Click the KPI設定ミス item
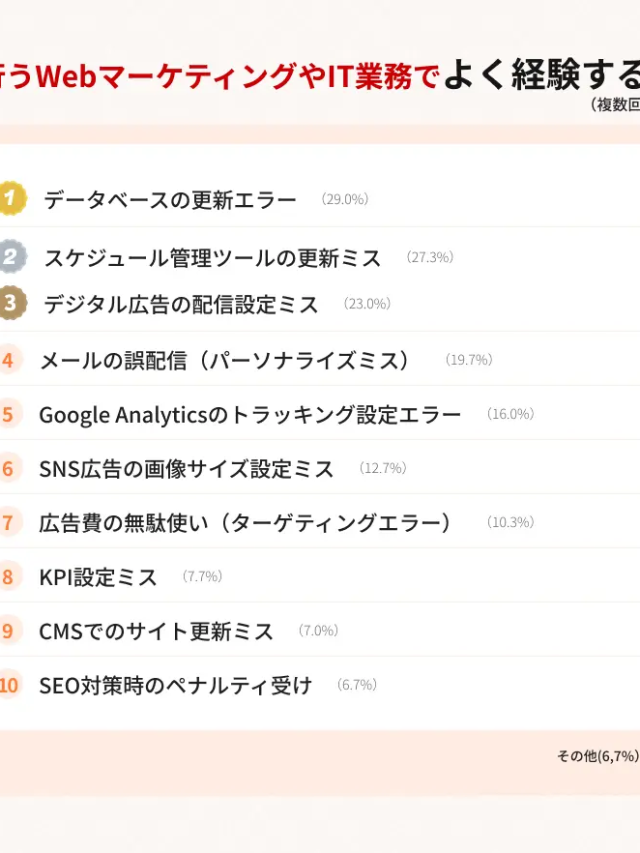Viewport: 640px width, 853px height. pos(98,577)
